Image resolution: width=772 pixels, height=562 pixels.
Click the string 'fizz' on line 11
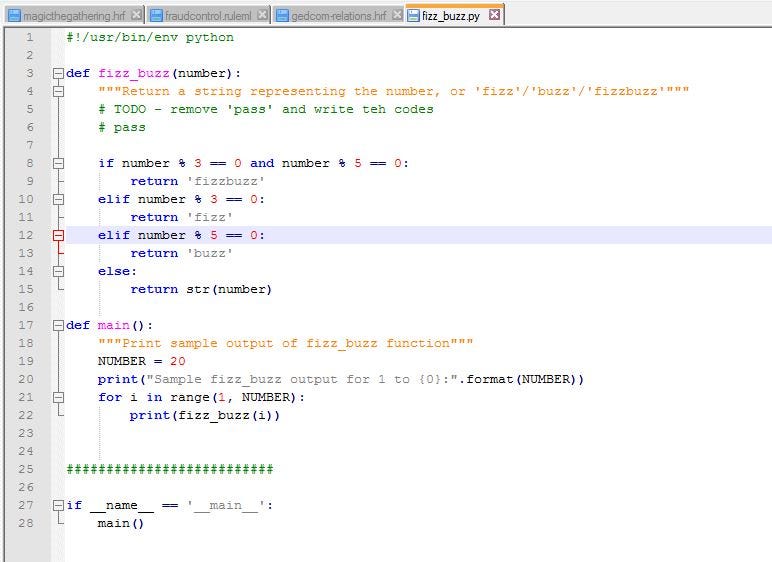[x=209, y=217]
